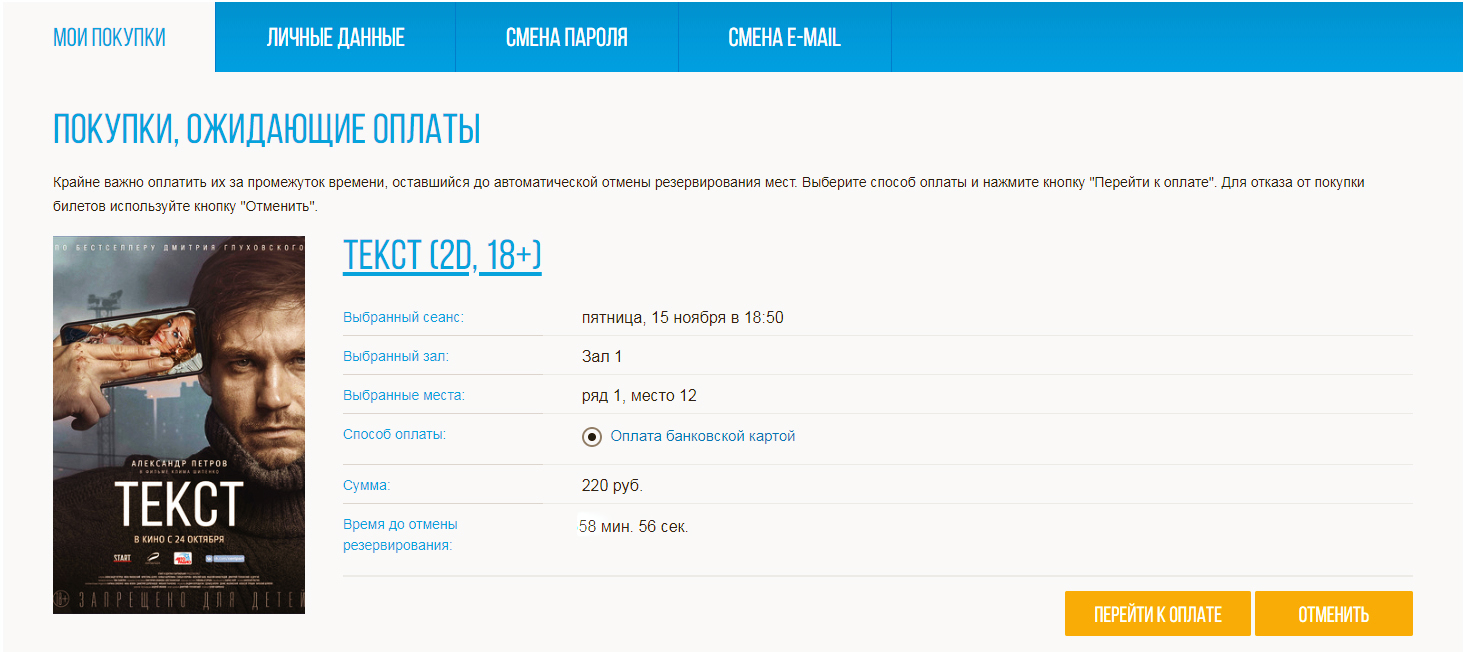Open the МОИ ПОКУПКИ tab
Viewport: 1468px width, 652px height.
pyautogui.click(x=109, y=38)
